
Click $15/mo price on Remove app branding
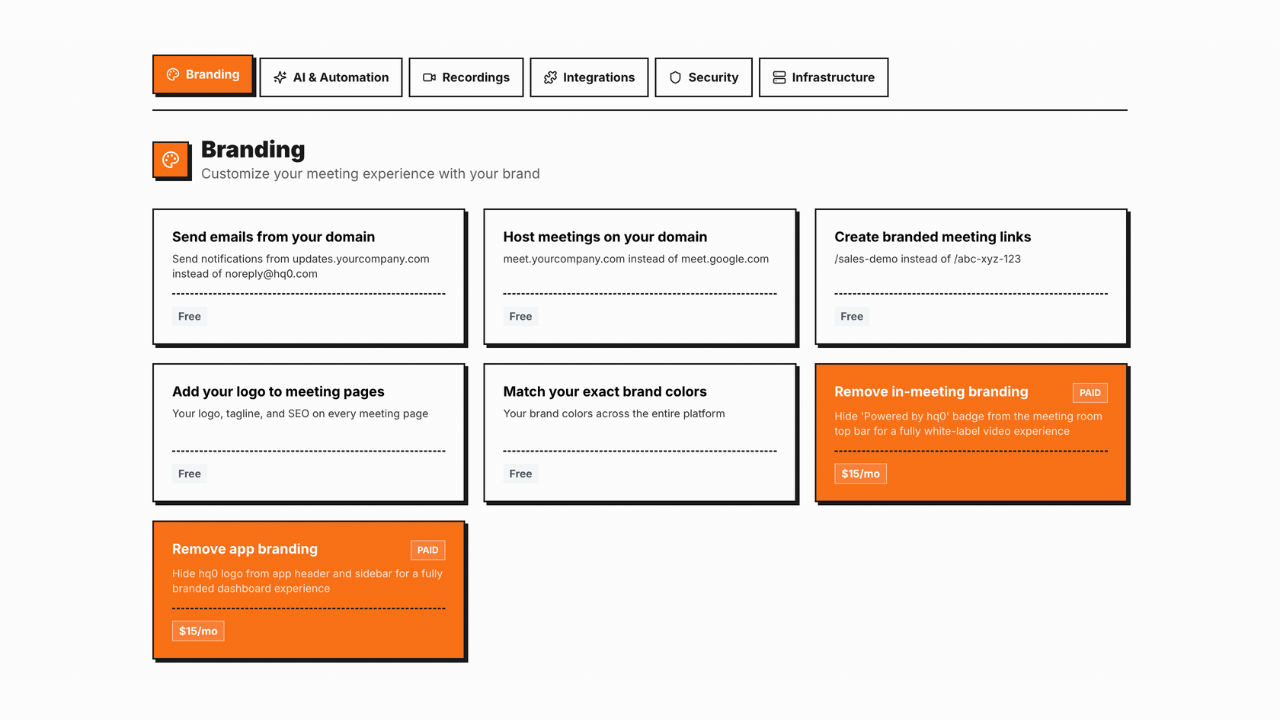198,631
